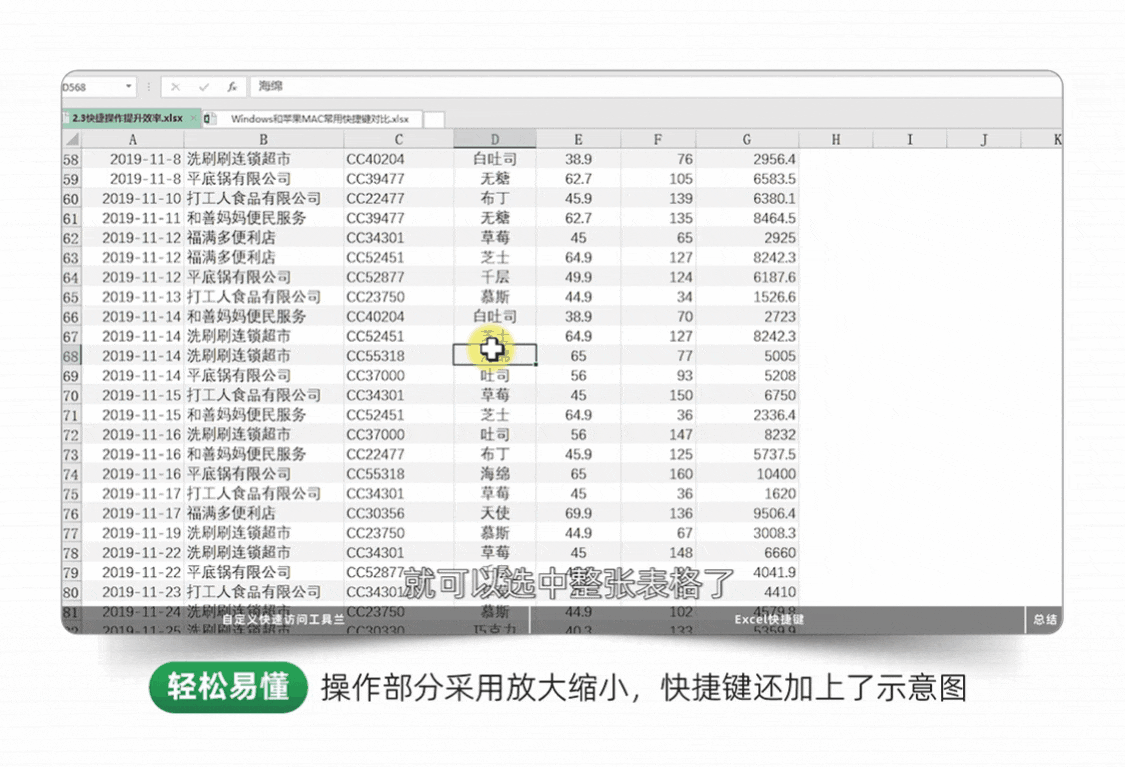The height and width of the screenshot is (767, 1125).
Task: Select column C header
Action: pyautogui.click(x=398, y=139)
